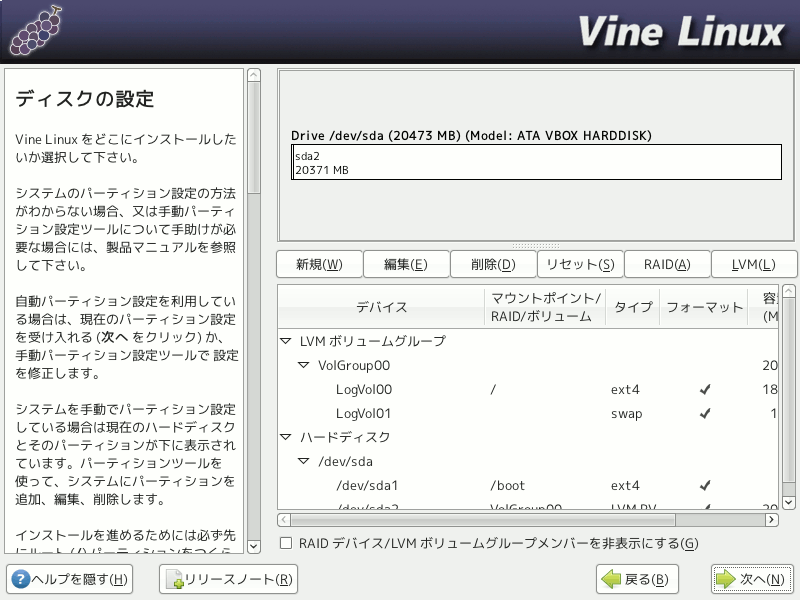Click sda2 partition in drive diagram
This screenshot has height=600, width=800.
coord(537,162)
